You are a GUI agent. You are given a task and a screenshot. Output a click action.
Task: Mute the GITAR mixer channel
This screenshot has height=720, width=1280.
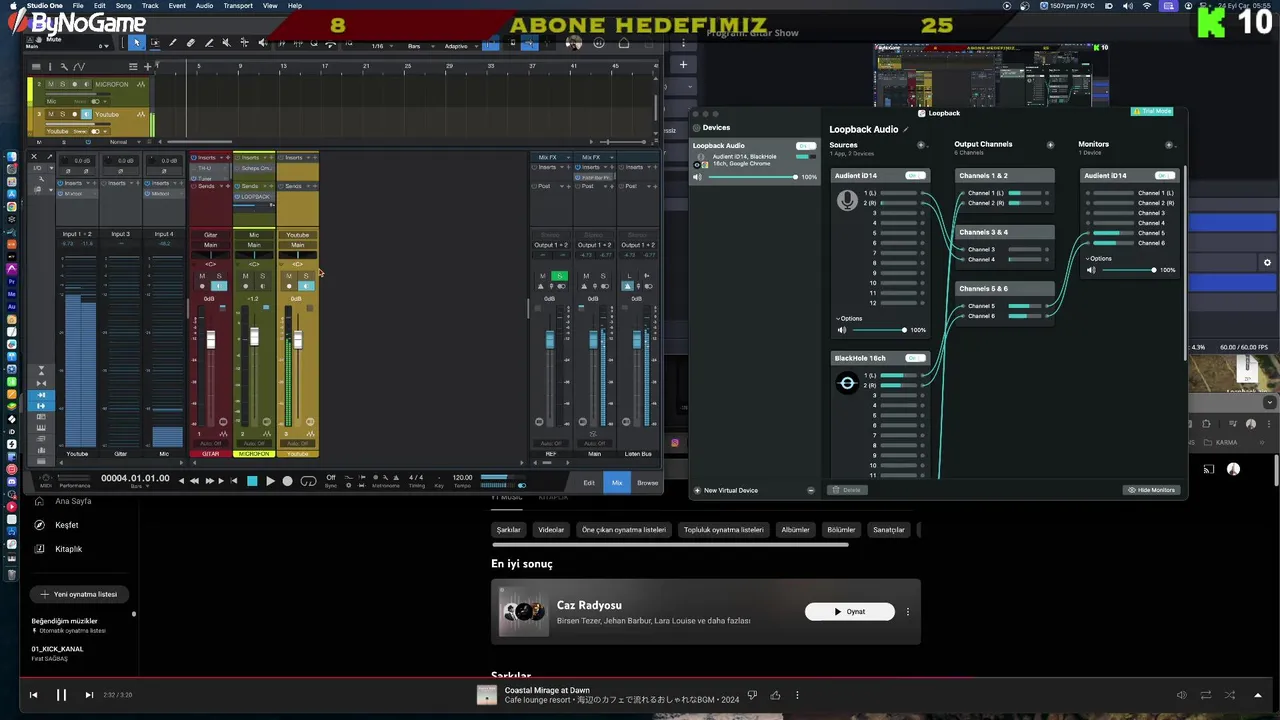(x=202, y=276)
